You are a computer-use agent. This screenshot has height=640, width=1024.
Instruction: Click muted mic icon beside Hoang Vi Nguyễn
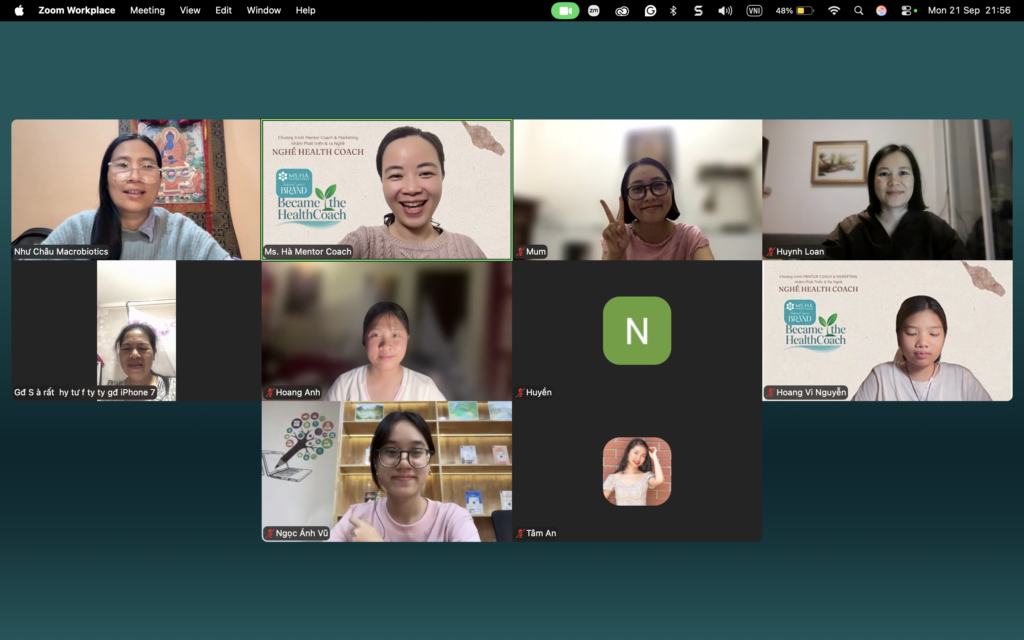pyautogui.click(x=771, y=392)
